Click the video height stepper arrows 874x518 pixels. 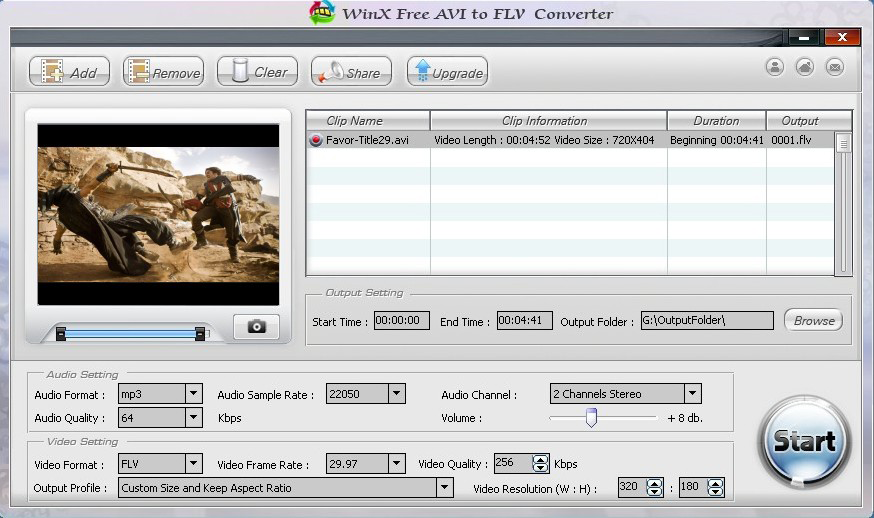coord(716,487)
